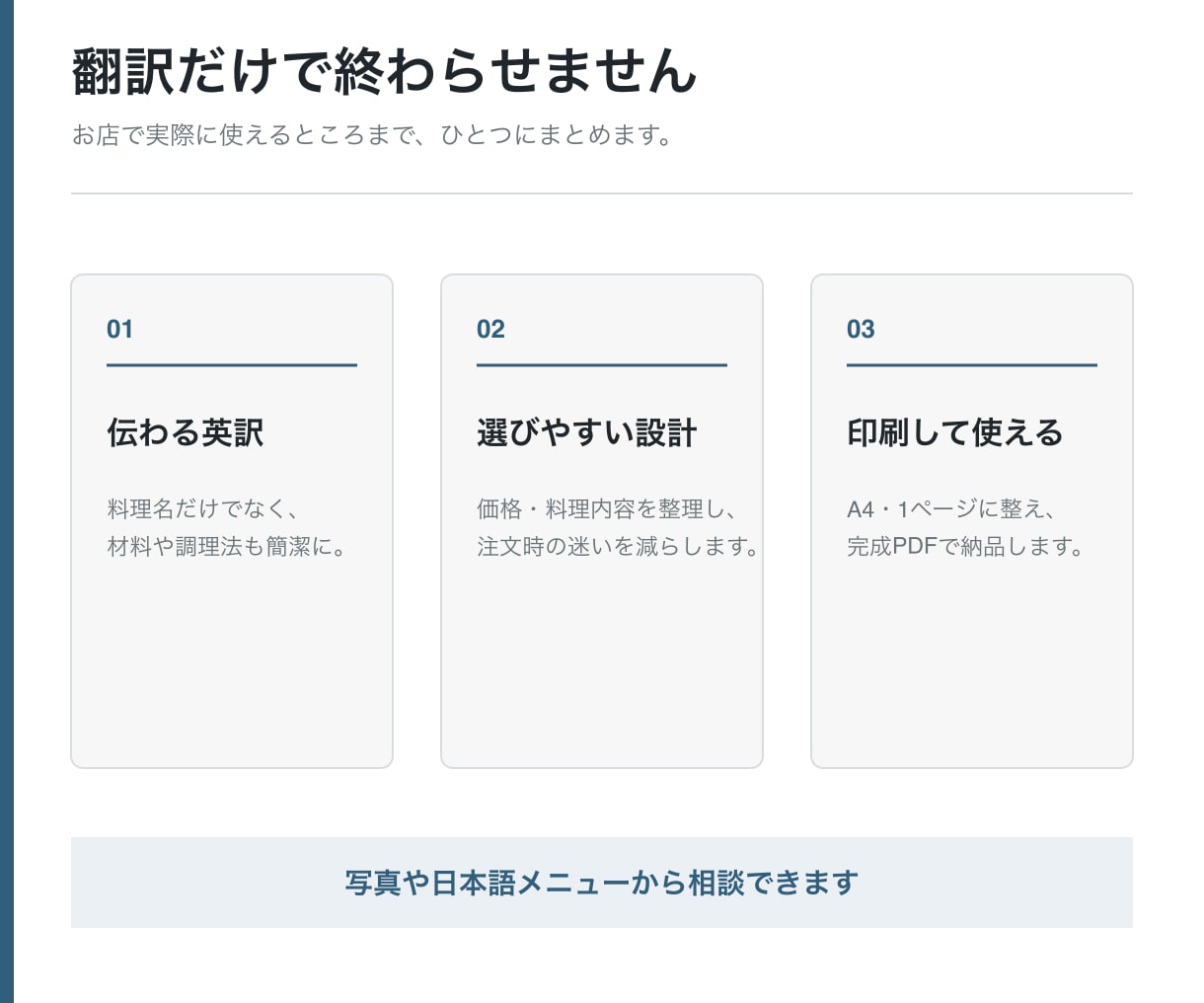1204x1003 pixels.
Task: Select the card title 選びやすい設計
Action: click(587, 432)
